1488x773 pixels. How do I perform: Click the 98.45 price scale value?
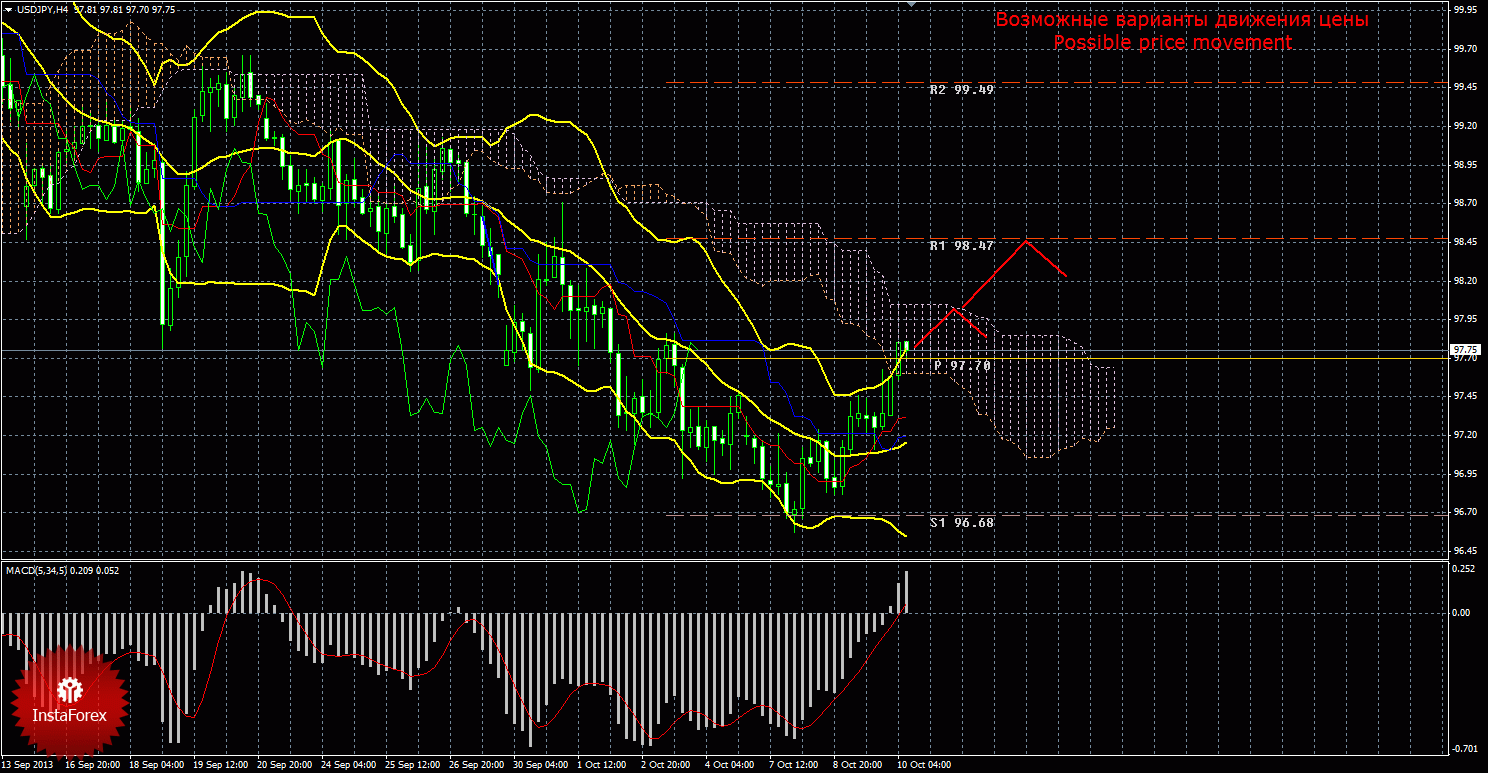[x=1464, y=242]
